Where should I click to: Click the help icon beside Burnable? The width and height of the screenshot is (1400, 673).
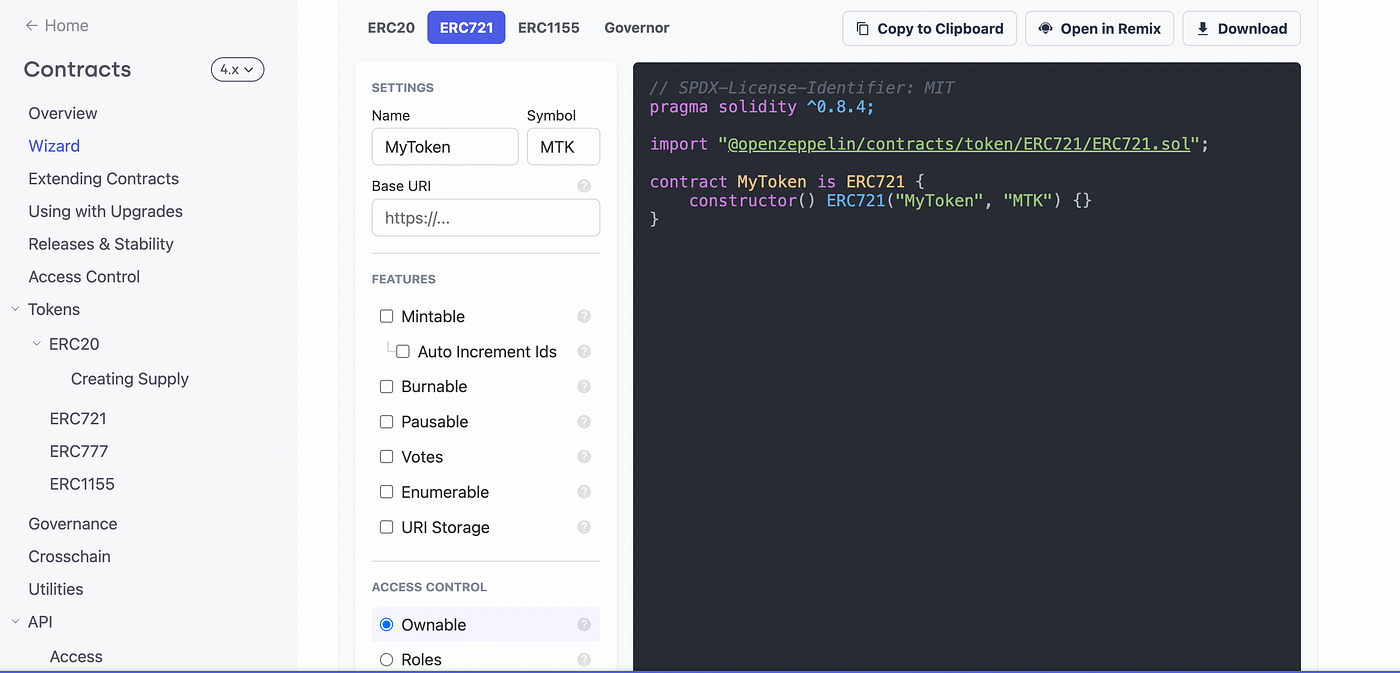[x=584, y=386]
